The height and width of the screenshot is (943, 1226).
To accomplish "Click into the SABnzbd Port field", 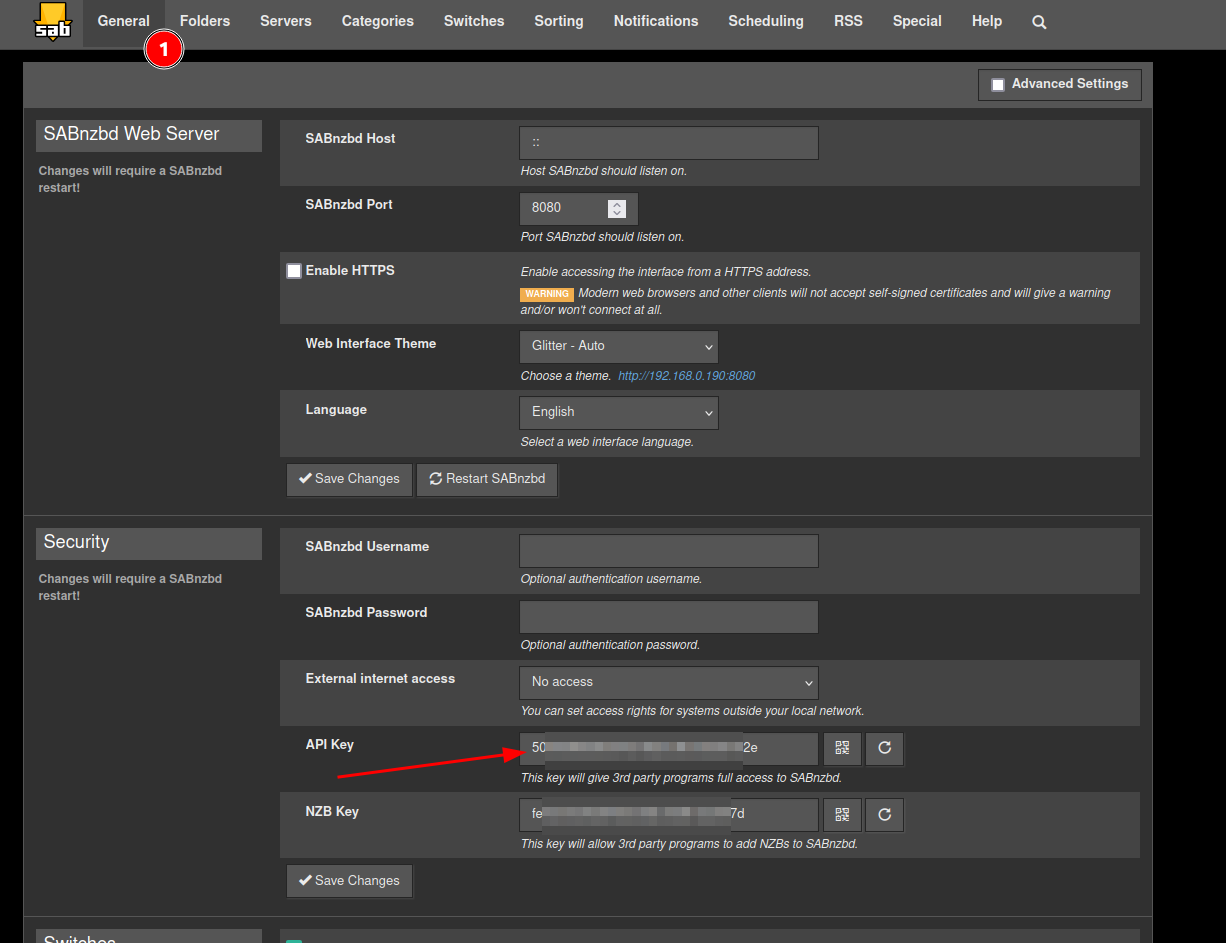I will tap(578, 208).
